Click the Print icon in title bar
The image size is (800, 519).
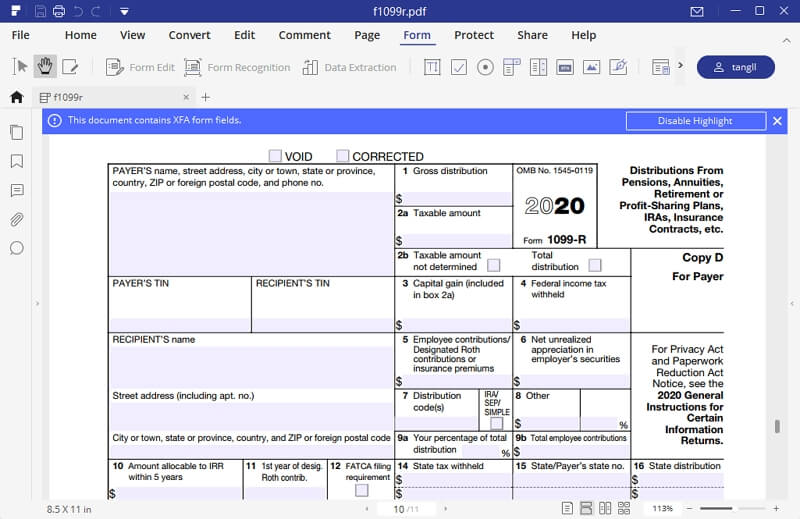(x=59, y=12)
